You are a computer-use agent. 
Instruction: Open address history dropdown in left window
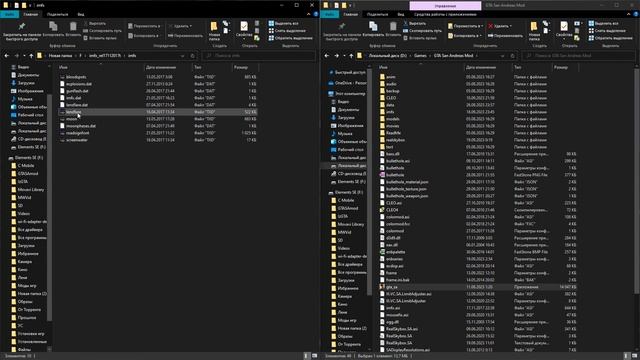pyautogui.click(x=182, y=56)
